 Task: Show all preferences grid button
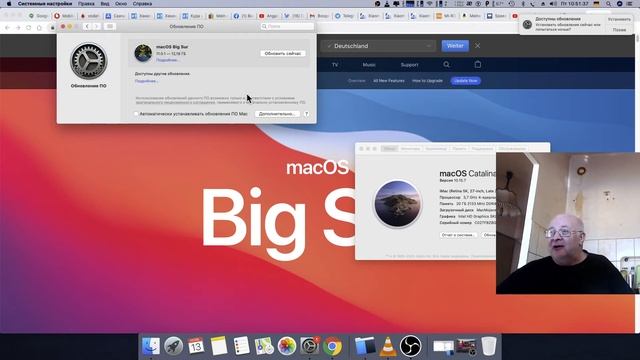pos(109,27)
